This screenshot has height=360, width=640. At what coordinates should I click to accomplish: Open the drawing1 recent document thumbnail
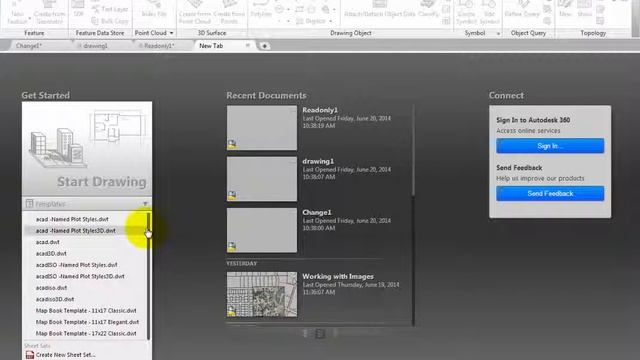(x=262, y=179)
